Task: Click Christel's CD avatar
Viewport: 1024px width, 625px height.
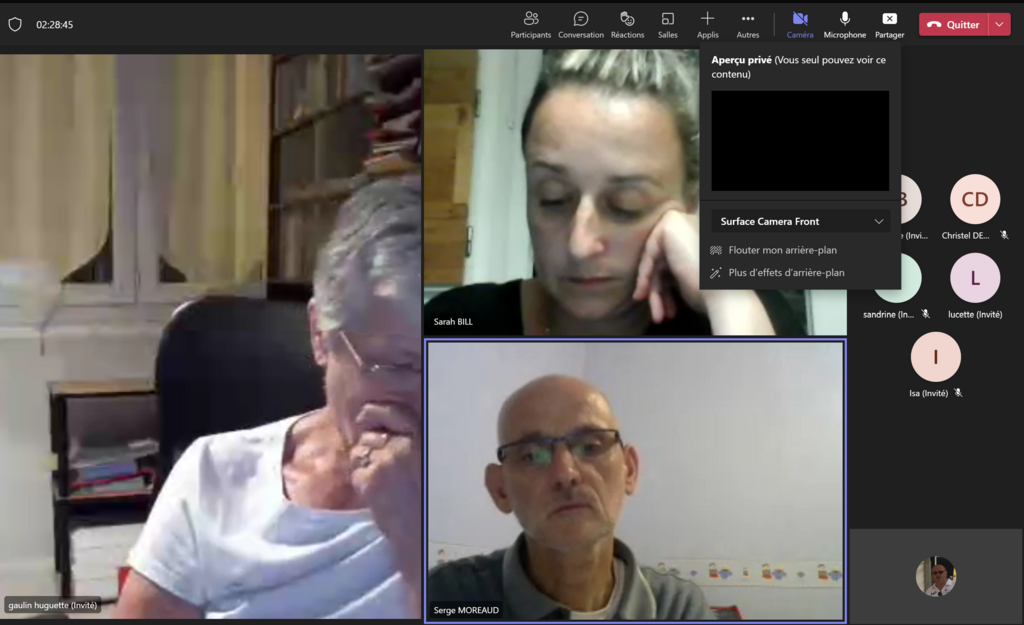Action: pyautogui.click(x=974, y=199)
